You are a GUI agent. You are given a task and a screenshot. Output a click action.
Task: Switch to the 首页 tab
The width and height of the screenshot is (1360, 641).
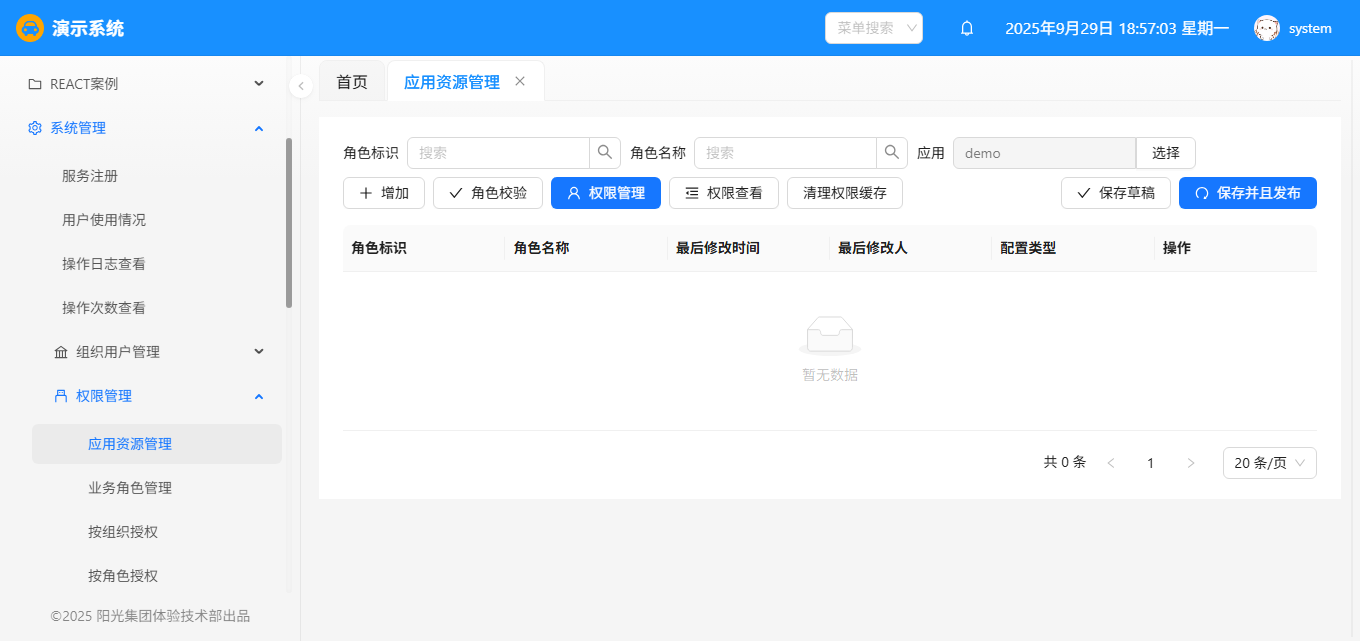351,82
